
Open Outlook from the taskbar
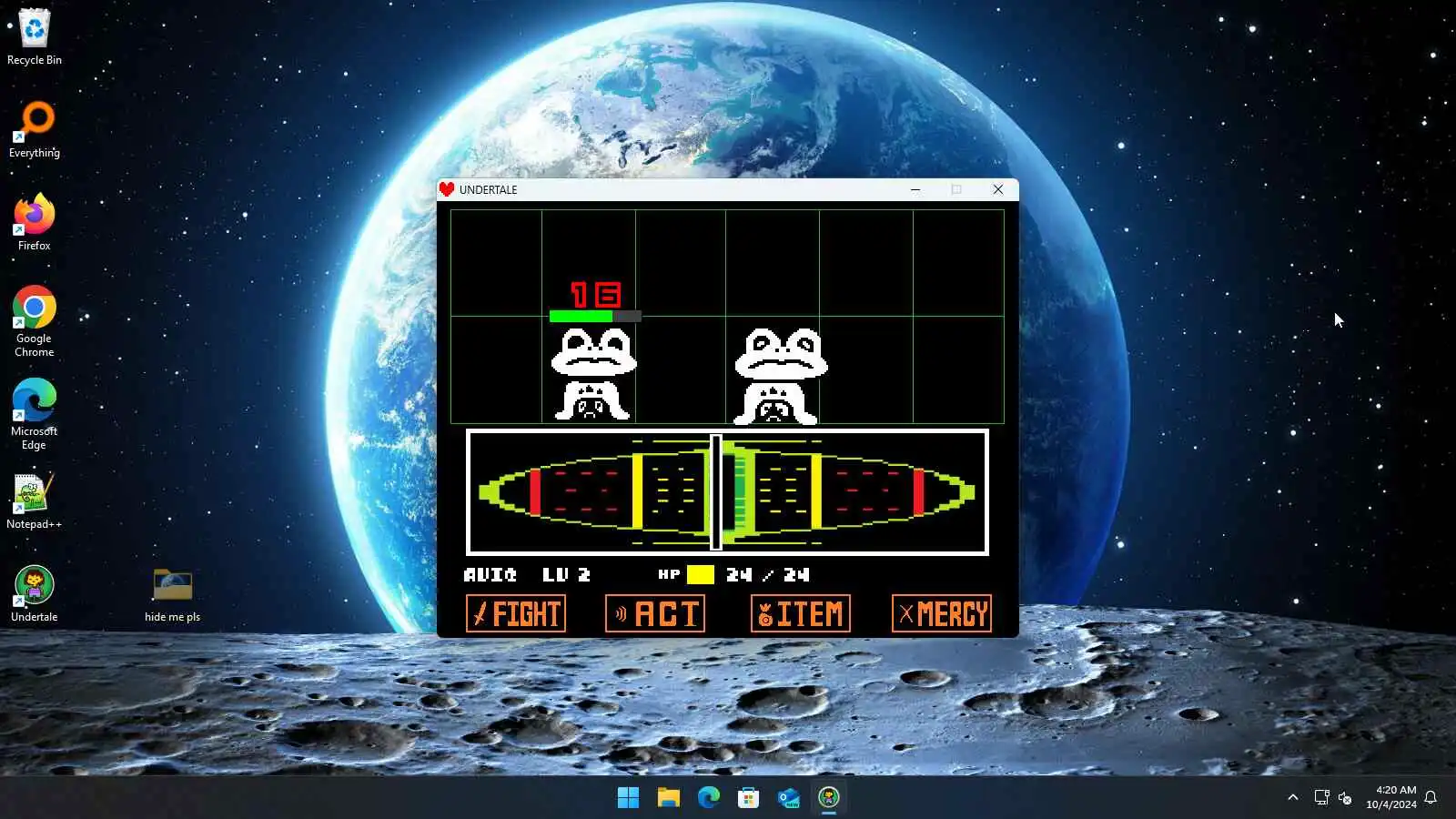coord(789,798)
